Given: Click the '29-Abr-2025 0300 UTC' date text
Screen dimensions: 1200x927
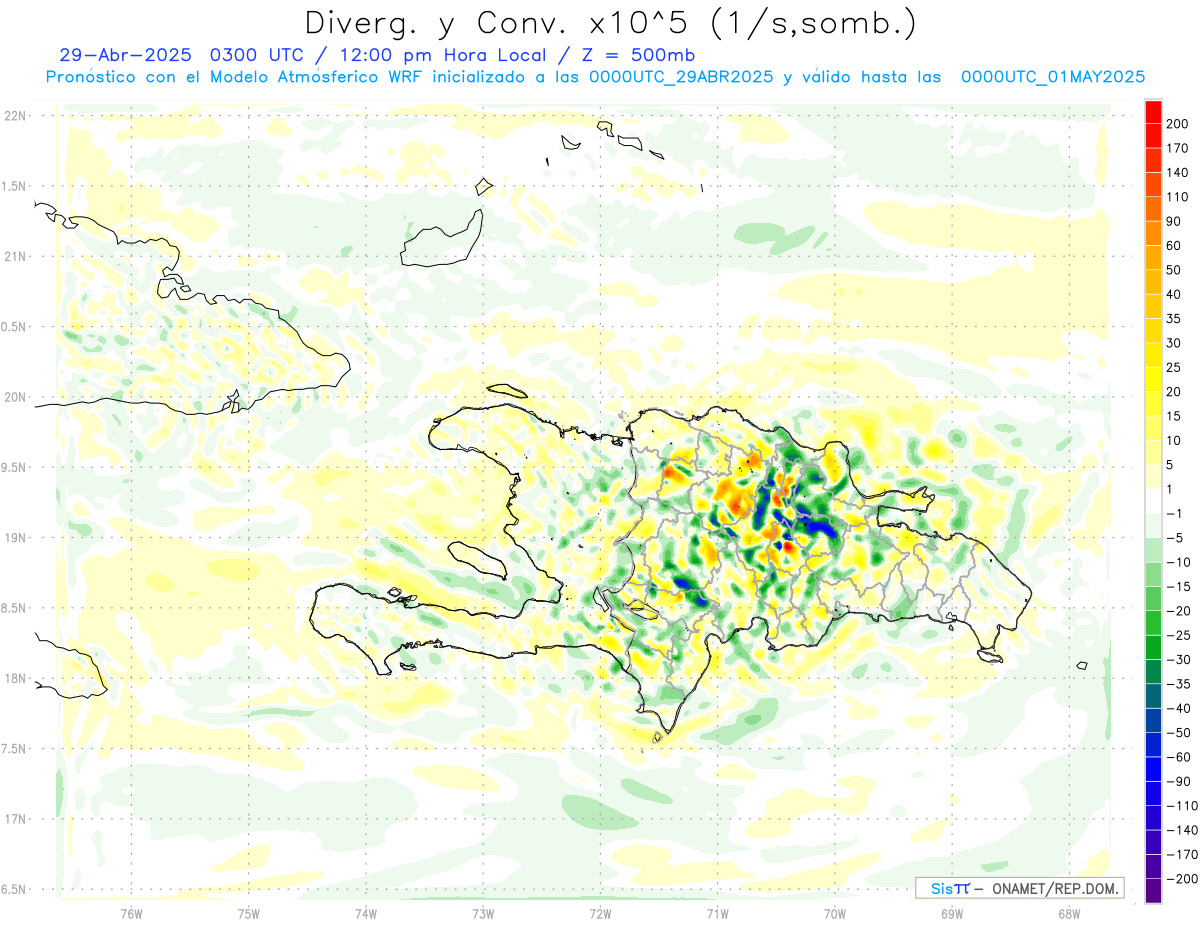Looking at the screenshot, I should [x=183, y=55].
